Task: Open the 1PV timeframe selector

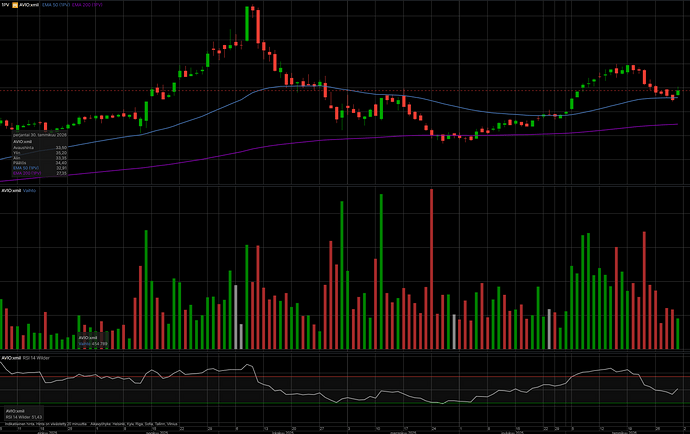Action: tap(6, 5)
